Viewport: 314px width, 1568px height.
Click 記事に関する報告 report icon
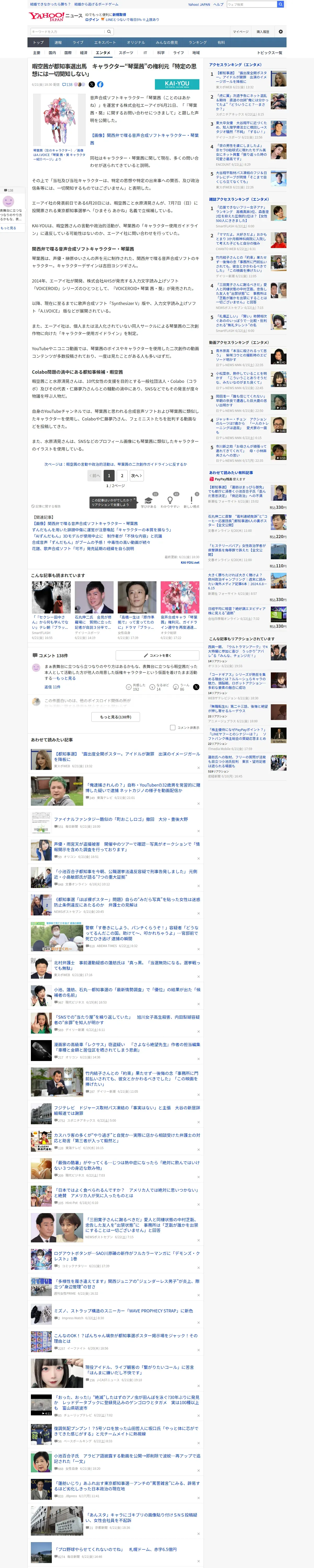[46, 506]
